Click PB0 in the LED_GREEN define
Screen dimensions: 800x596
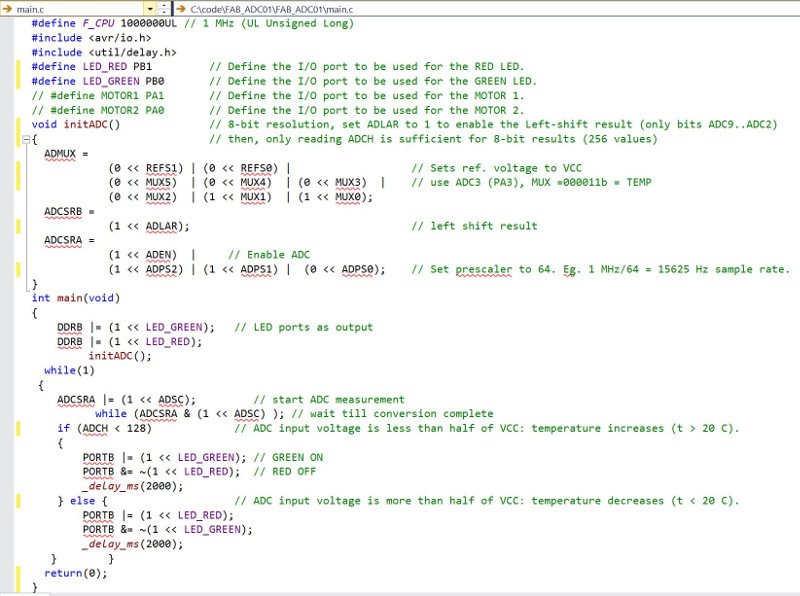(x=155, y=81)
